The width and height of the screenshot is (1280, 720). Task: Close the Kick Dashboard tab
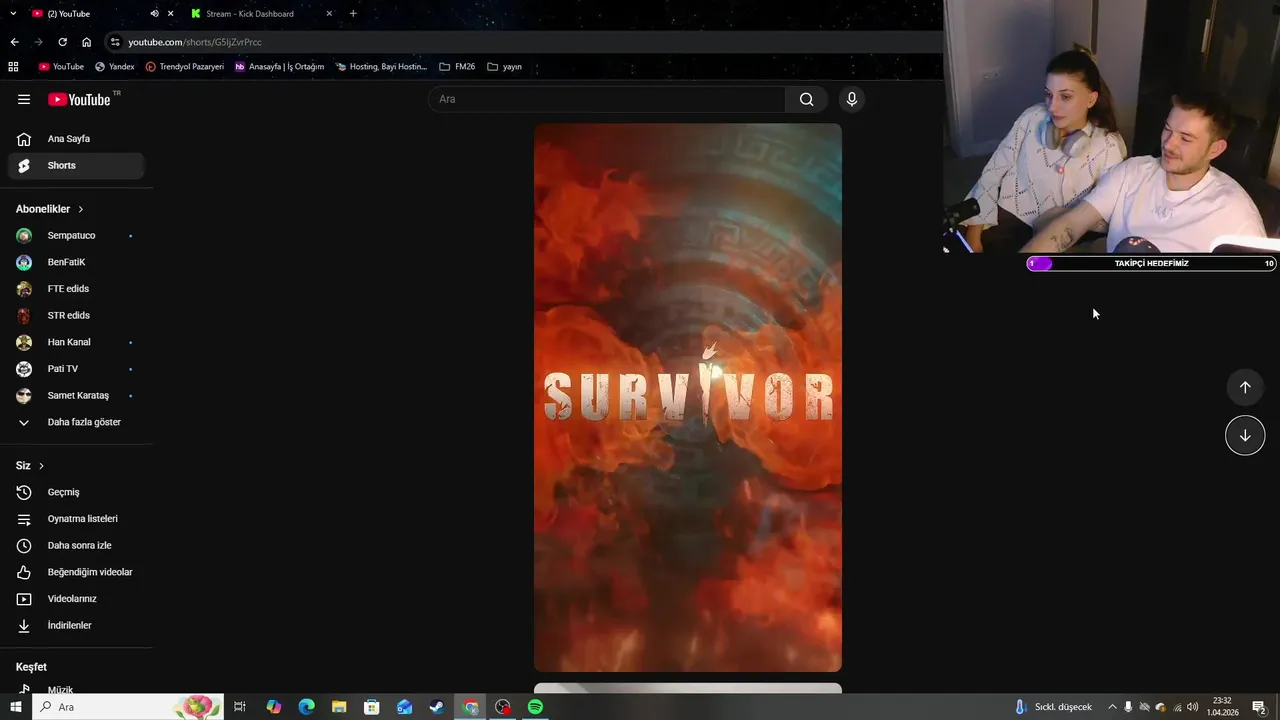pos(329,14)
